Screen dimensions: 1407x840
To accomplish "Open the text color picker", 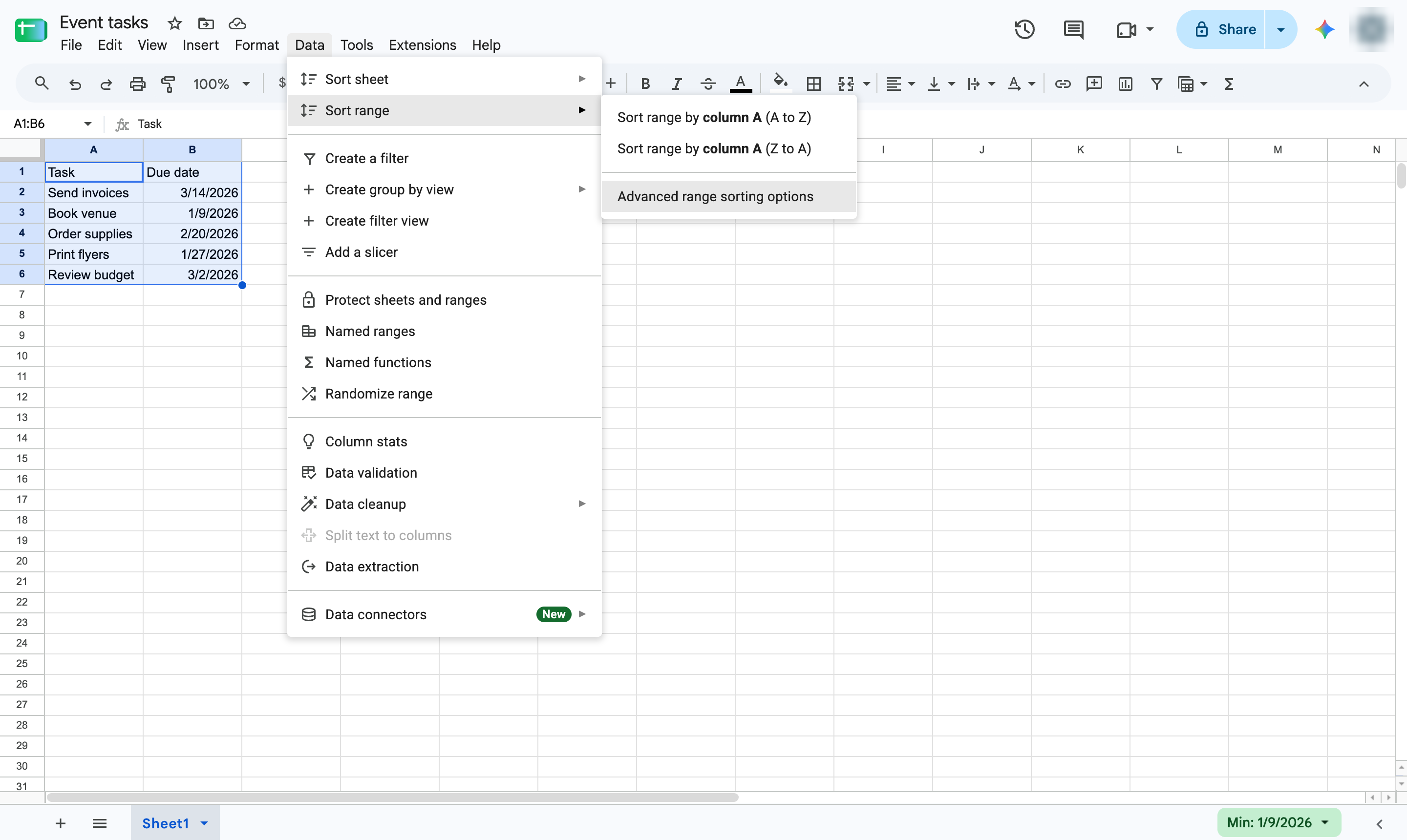I will pos(741,84).
